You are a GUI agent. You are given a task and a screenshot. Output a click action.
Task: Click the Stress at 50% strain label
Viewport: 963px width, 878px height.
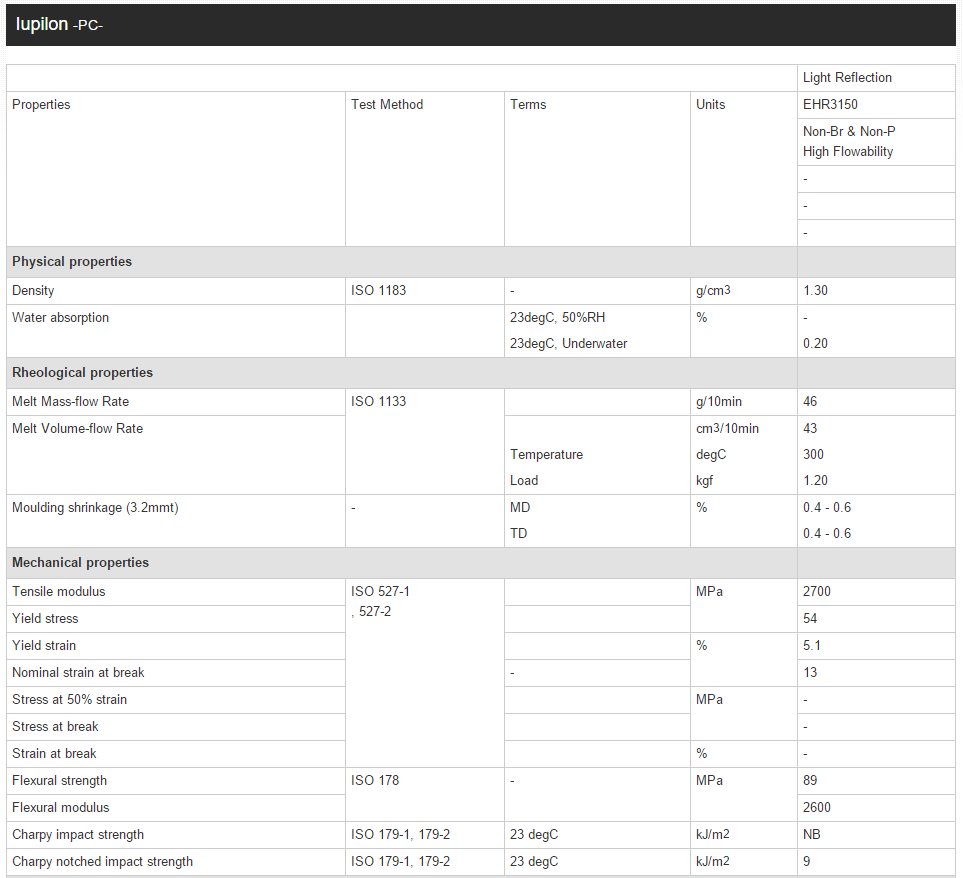point(69,699)
